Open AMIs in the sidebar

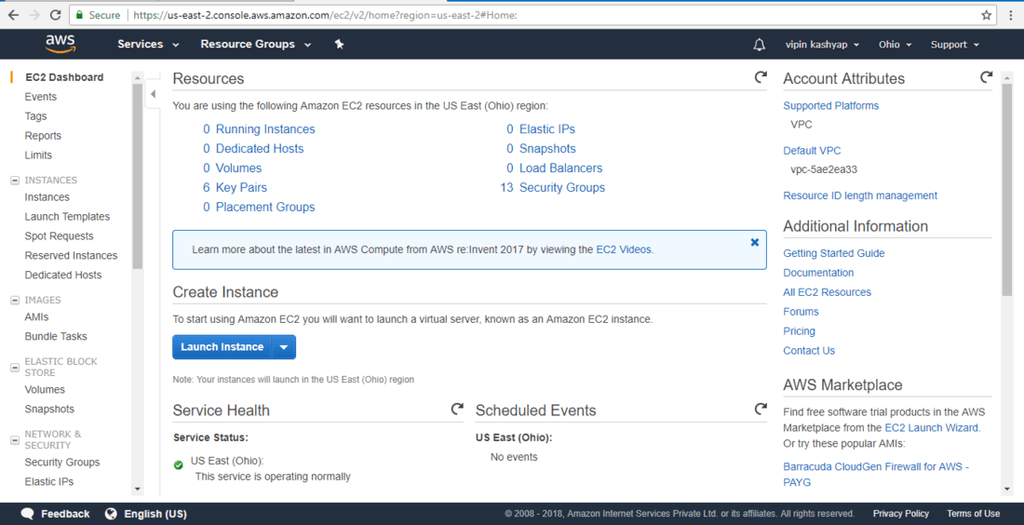[x=37, y=317]
